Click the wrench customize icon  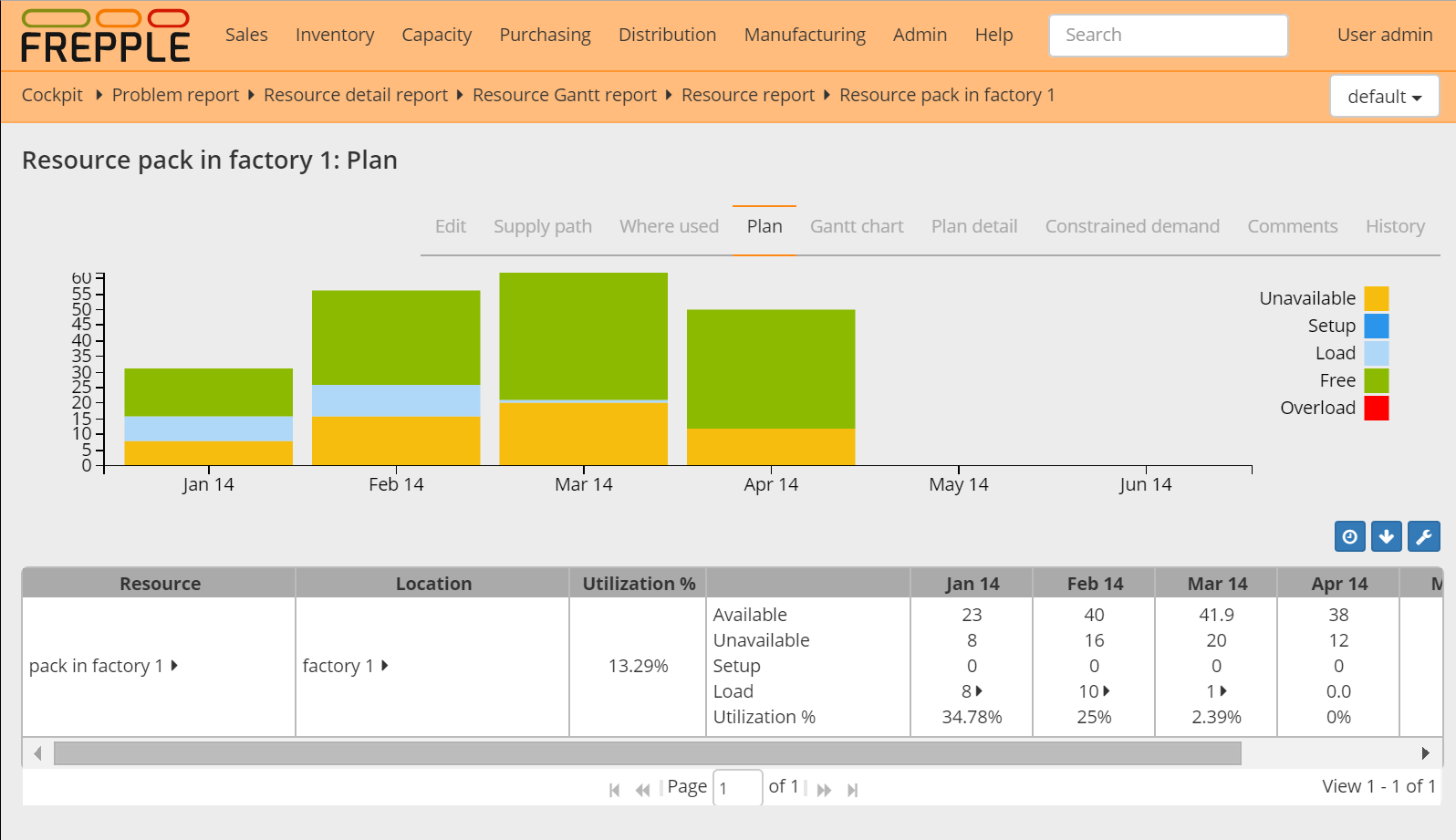[x=1423, y=536]
